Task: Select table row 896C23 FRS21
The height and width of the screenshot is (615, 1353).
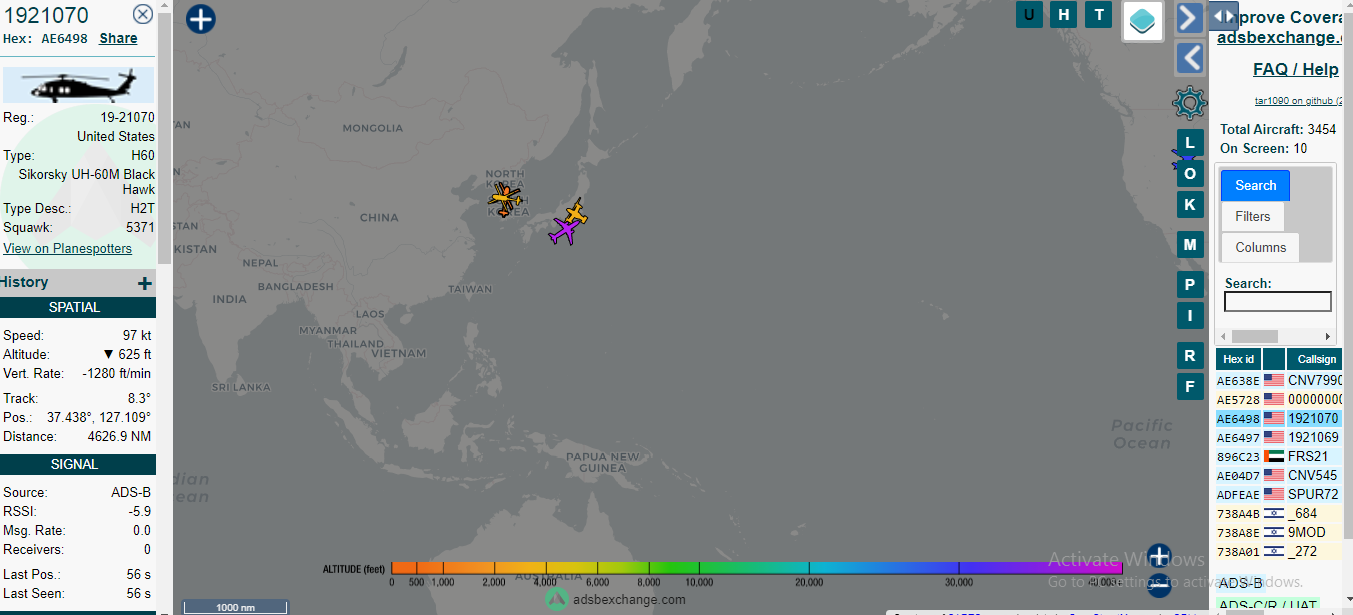Action: 1279,456
